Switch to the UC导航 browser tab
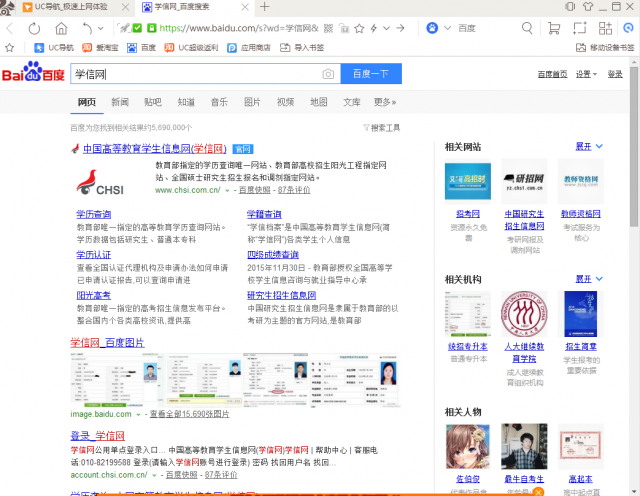This screenshot has height=496, width=640. coord(71,7)
